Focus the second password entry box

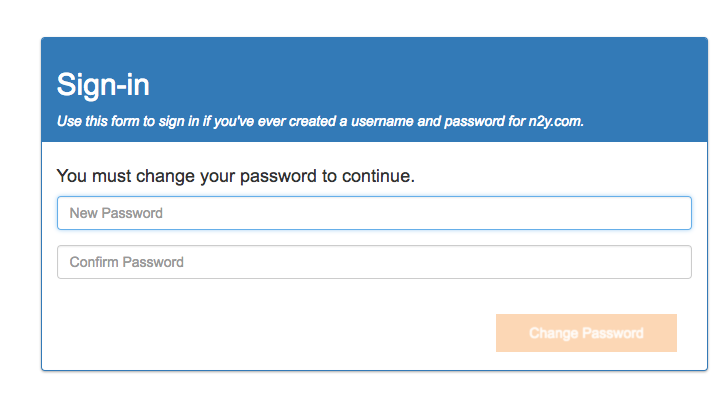click(x=374, y=262)
